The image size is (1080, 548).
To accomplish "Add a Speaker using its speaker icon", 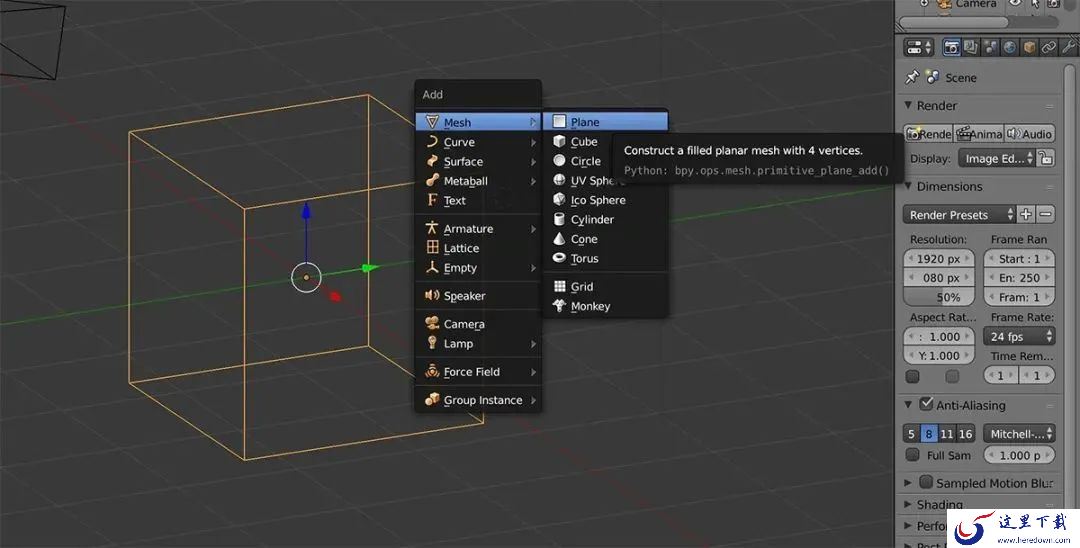I will tap(433, 295).
